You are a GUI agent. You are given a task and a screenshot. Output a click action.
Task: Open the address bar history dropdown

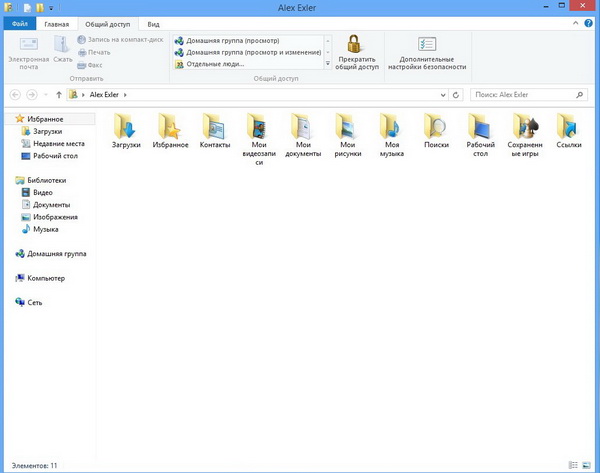[x=443, y=94]
